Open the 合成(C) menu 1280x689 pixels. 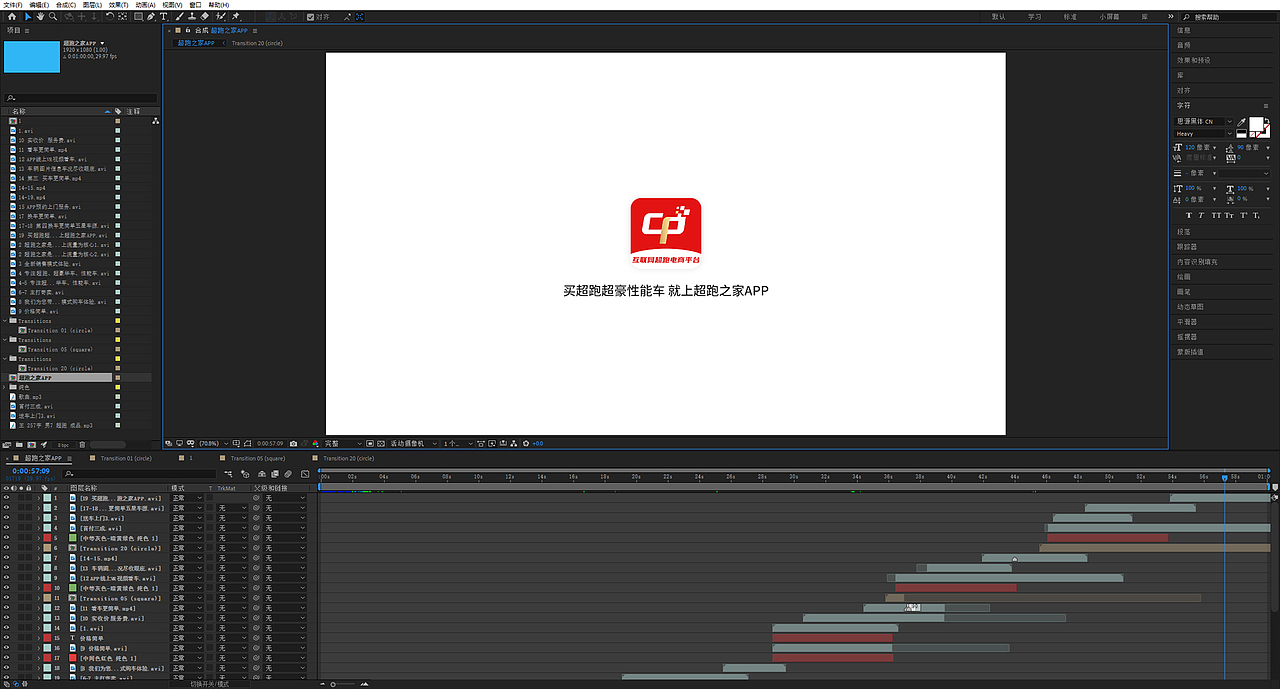pos(64,5)
